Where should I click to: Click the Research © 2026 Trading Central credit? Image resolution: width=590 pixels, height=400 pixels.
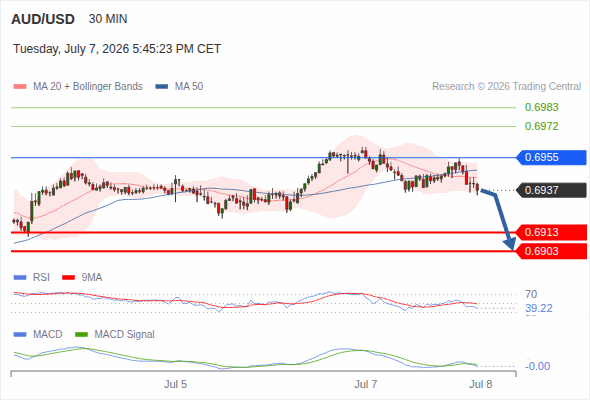click(506, 87)
